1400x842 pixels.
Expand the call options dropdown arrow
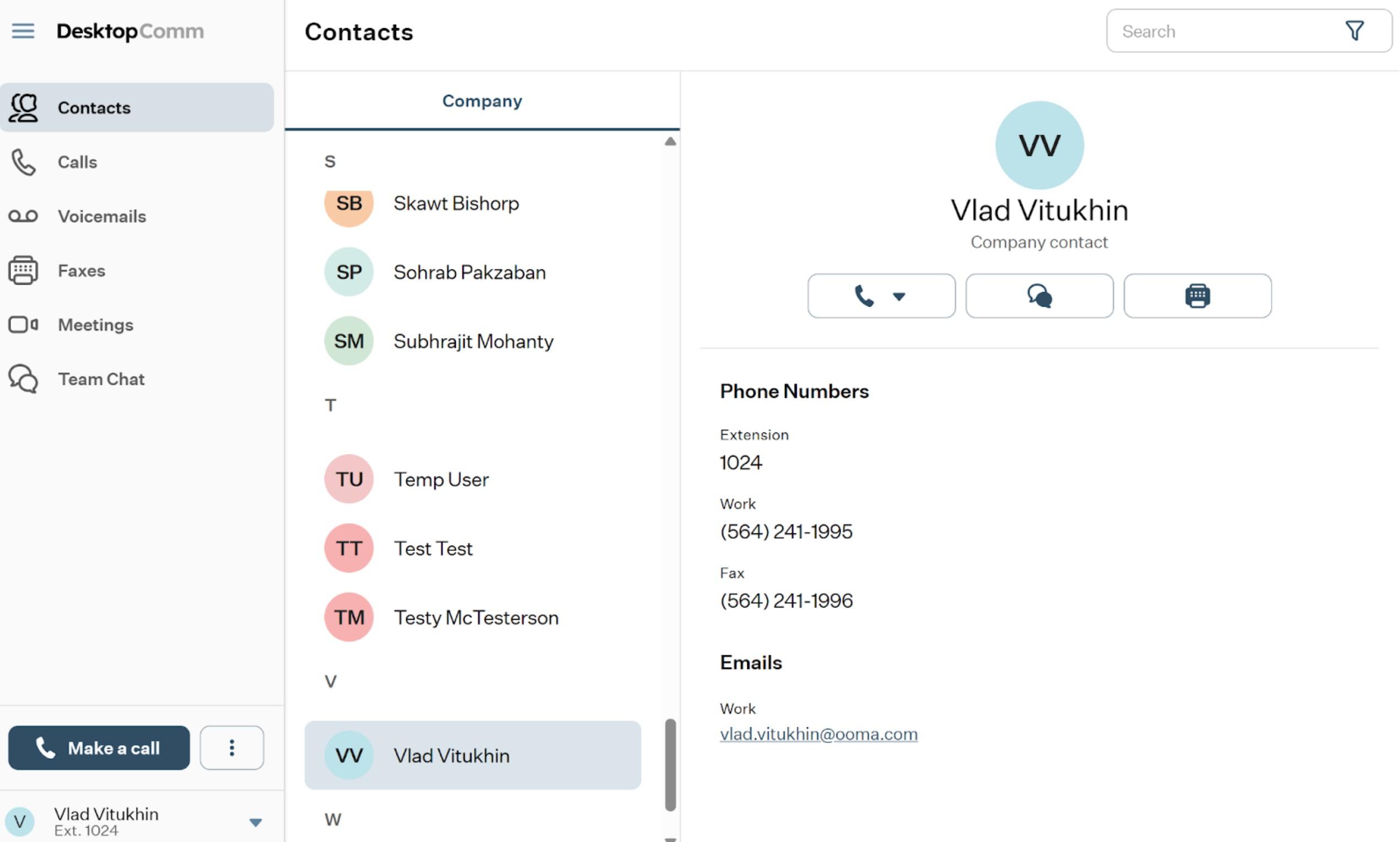(x=898, y=296)
